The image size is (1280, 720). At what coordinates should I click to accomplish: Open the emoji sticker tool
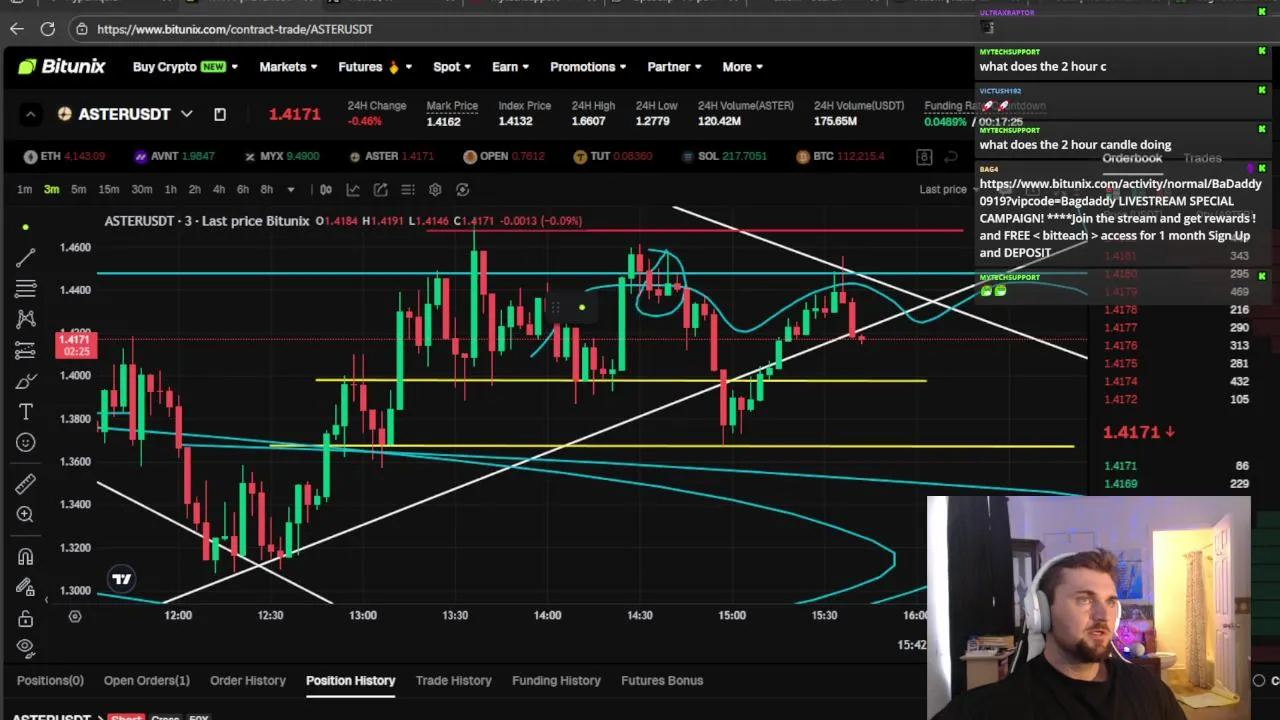[26, 442]
